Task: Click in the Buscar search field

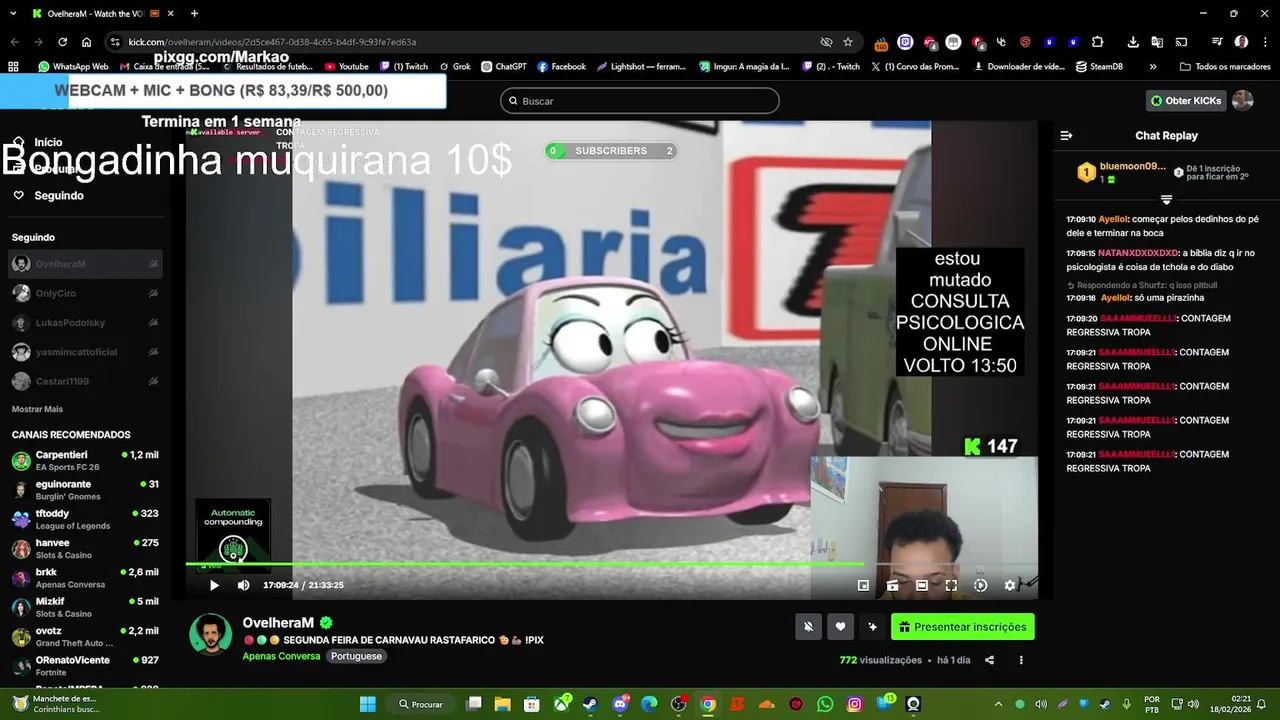Action: (x=640, y=101)
